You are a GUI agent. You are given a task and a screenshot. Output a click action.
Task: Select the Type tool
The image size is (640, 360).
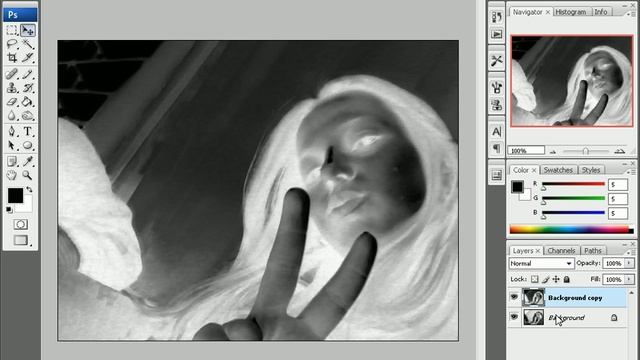(28, 131)
